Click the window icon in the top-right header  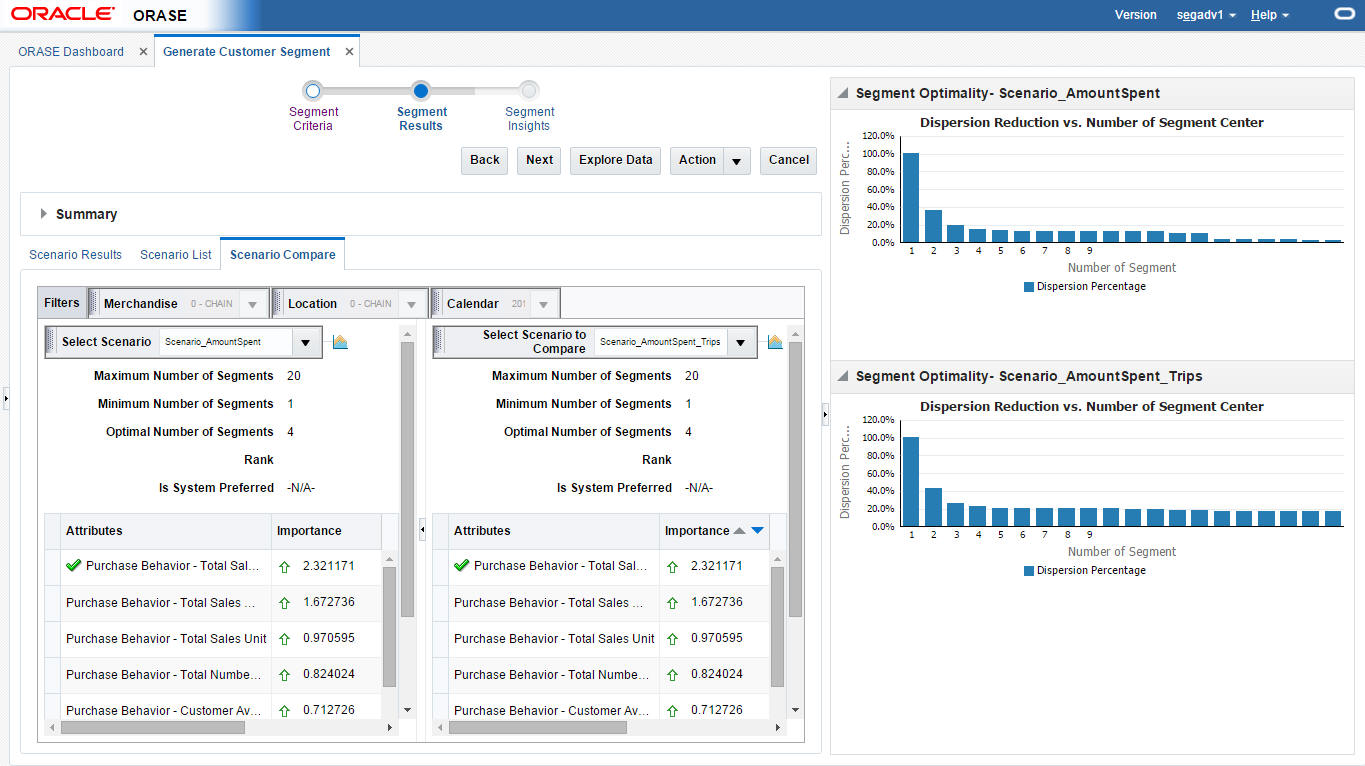pyautogui.click(x=1344, y=15)
